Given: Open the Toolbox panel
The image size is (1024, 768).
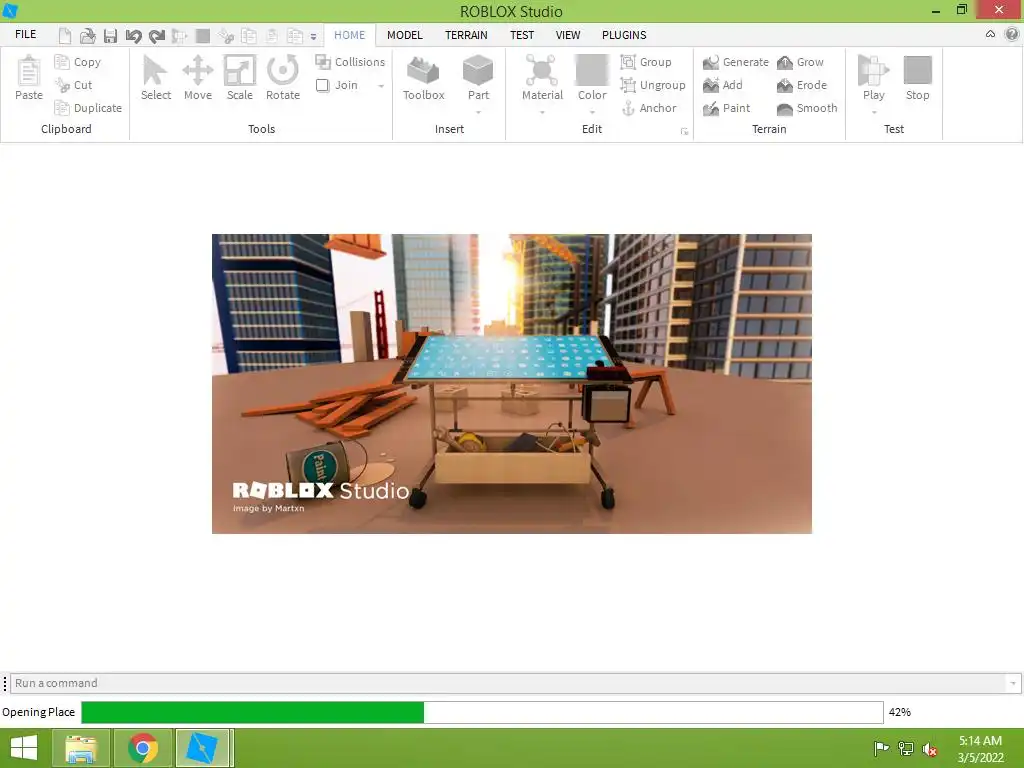Looking at the screenshot, I should 424,78.
